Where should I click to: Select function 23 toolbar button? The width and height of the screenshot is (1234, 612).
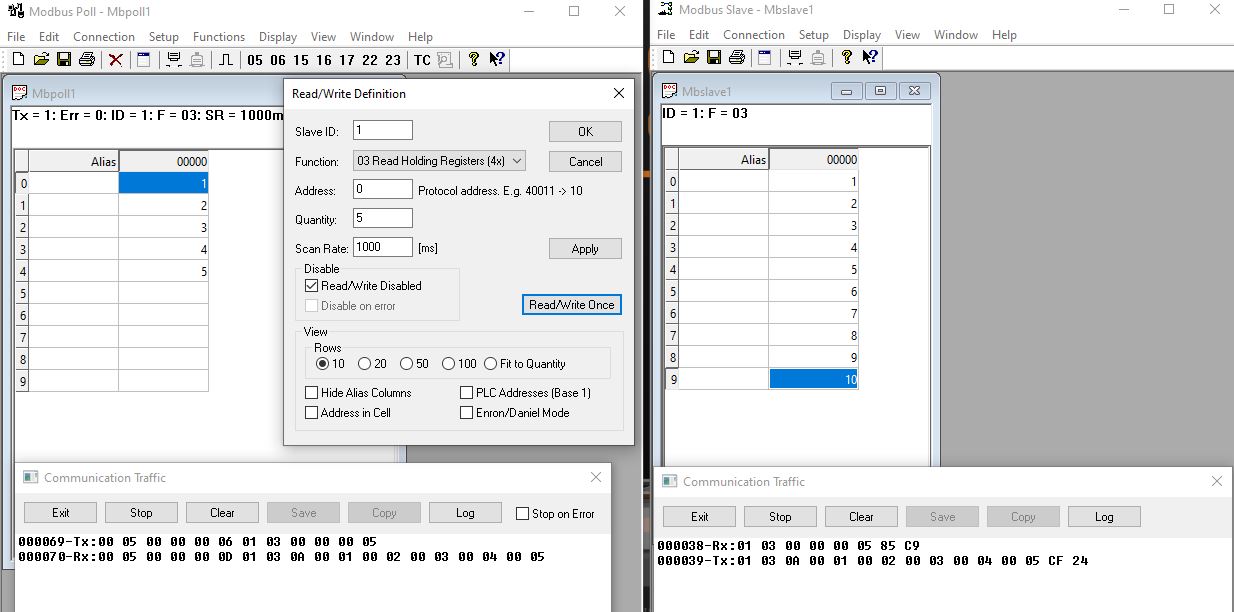(x=393, y=60)
